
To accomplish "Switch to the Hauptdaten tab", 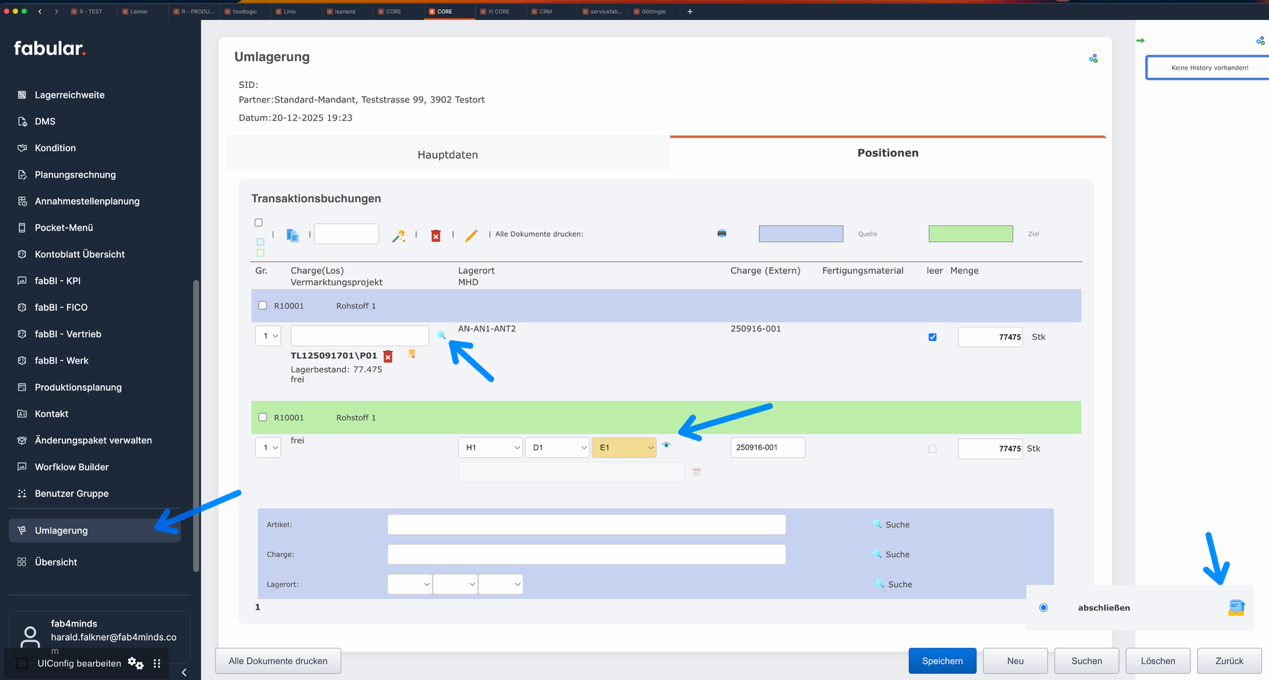I will tap(447, 155).
